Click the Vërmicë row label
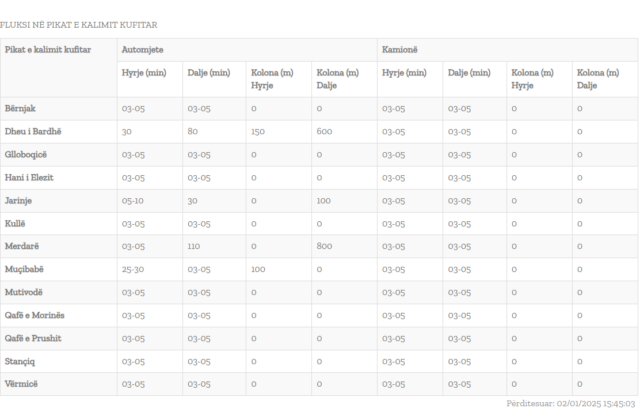The width and height of the screenshot is (640, 412). click(x=22, y=384)
